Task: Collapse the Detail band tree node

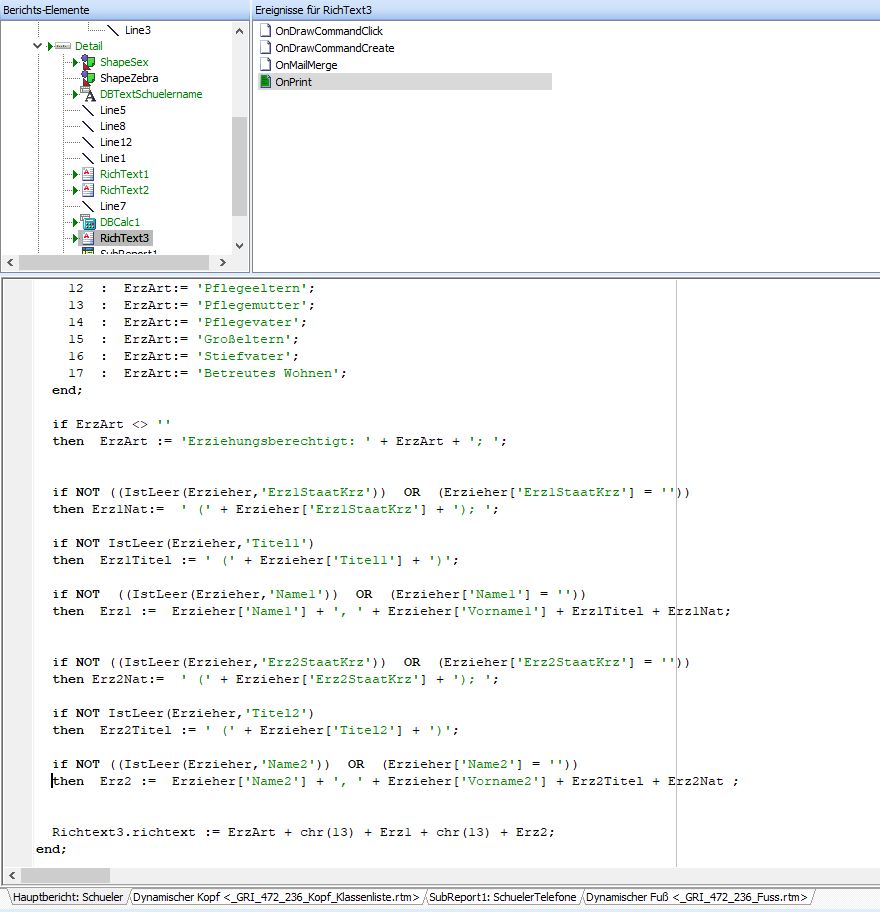Action: click(38, 45)
